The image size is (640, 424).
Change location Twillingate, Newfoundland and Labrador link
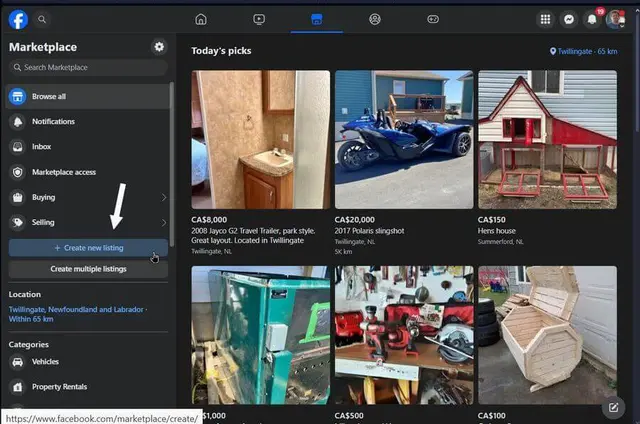click(x=78, y=314)
